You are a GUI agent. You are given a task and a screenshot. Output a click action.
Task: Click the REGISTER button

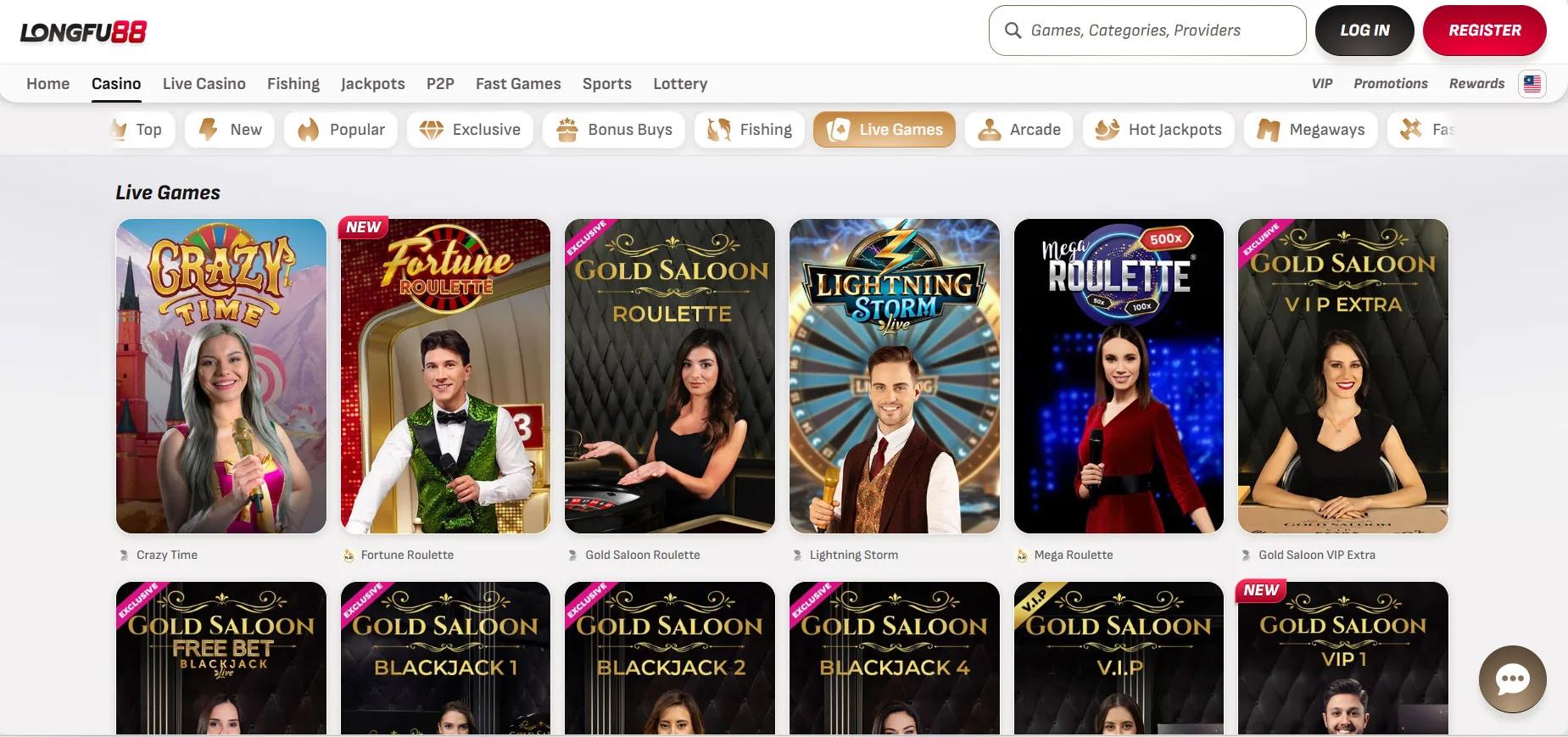[x=1485, y=31]
